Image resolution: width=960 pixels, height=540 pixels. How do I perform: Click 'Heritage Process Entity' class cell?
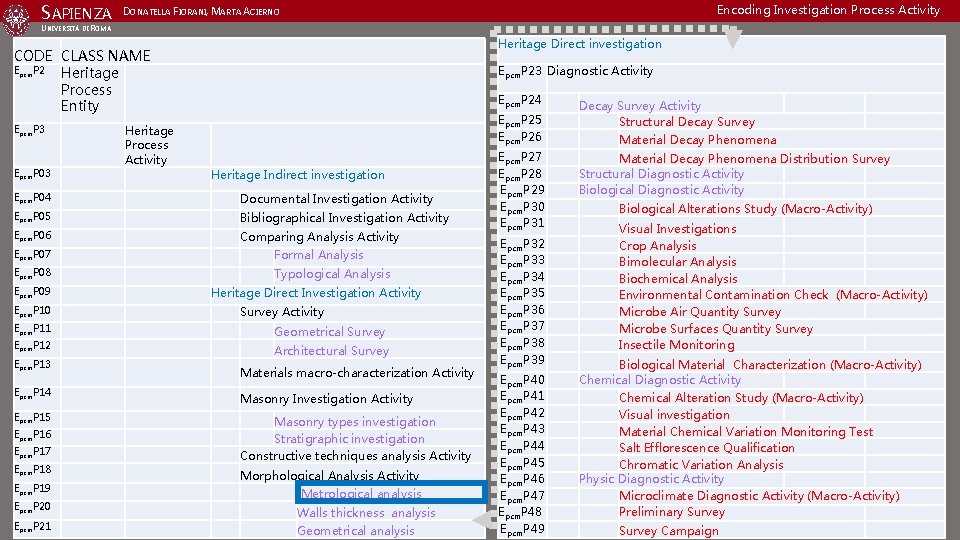89,89
